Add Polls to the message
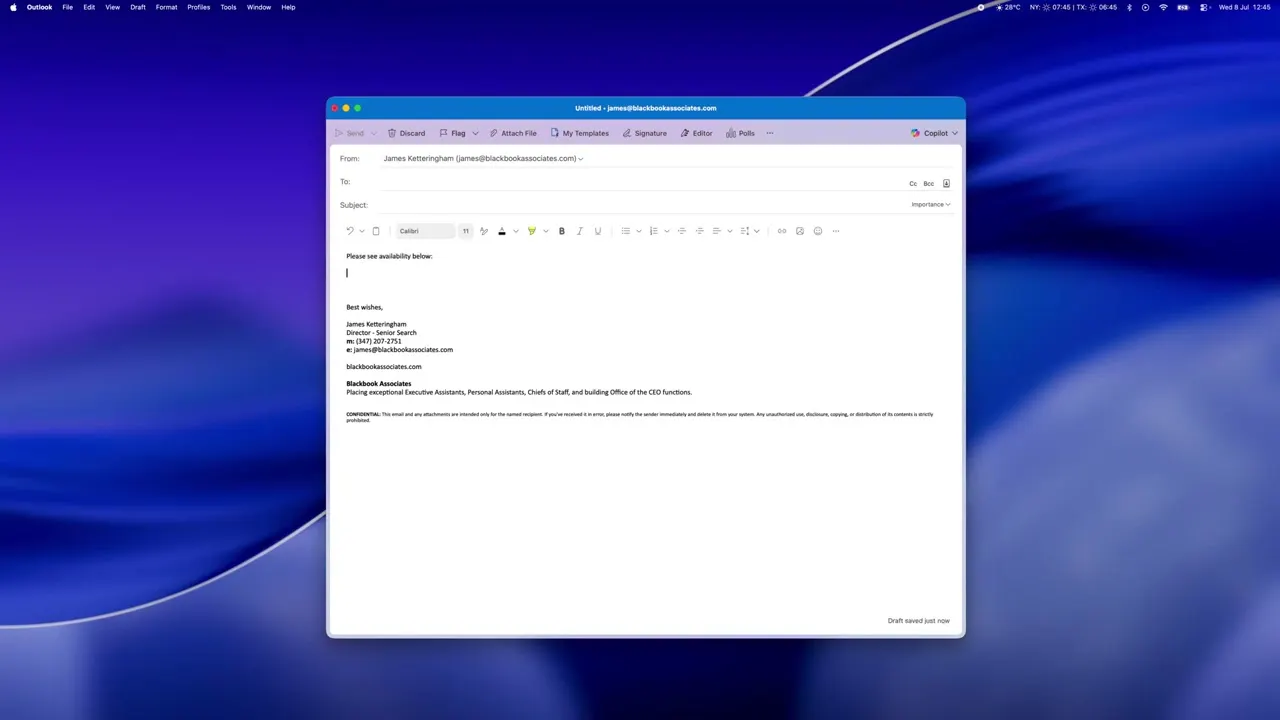The width and height of the screenshot is (1280, 720). point(740,133)
